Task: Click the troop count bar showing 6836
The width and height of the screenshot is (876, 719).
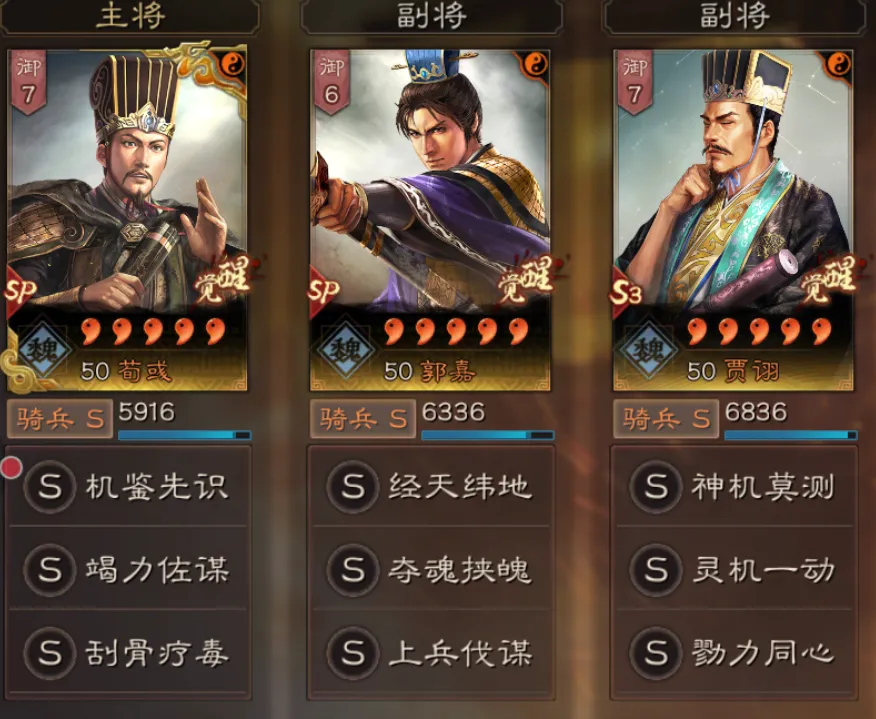Action: point(791,435)
